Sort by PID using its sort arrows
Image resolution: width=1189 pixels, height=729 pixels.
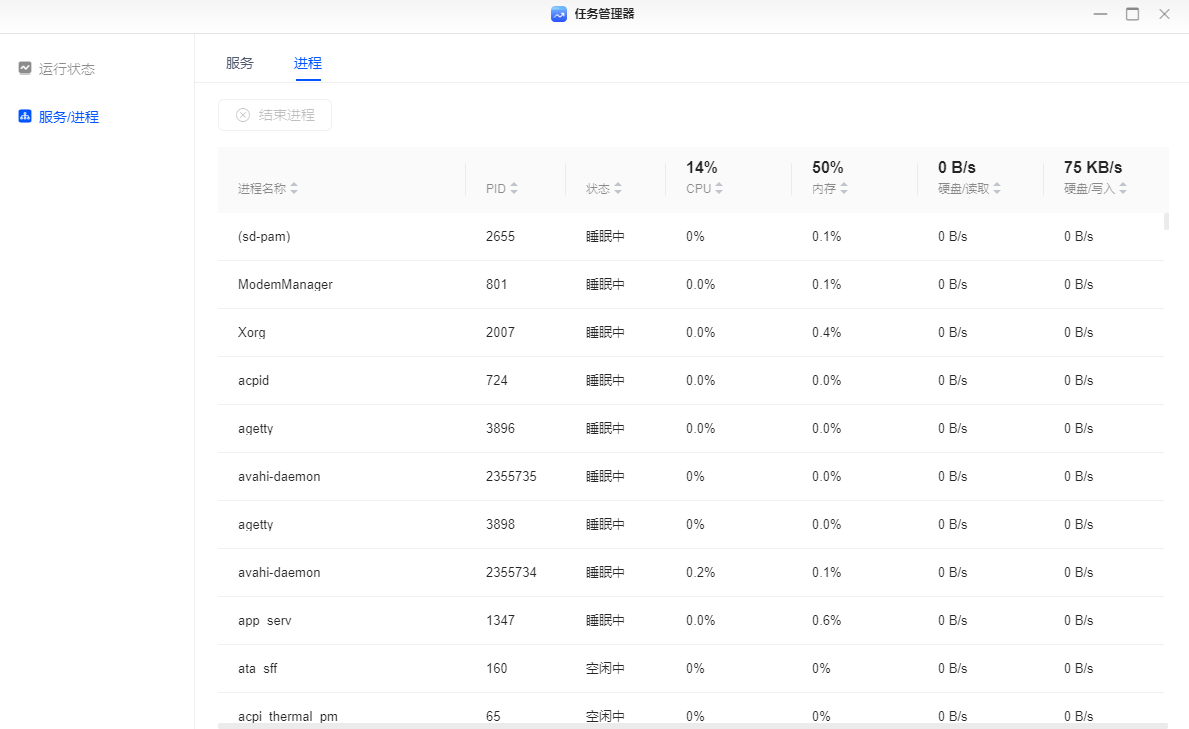[514, 188]
